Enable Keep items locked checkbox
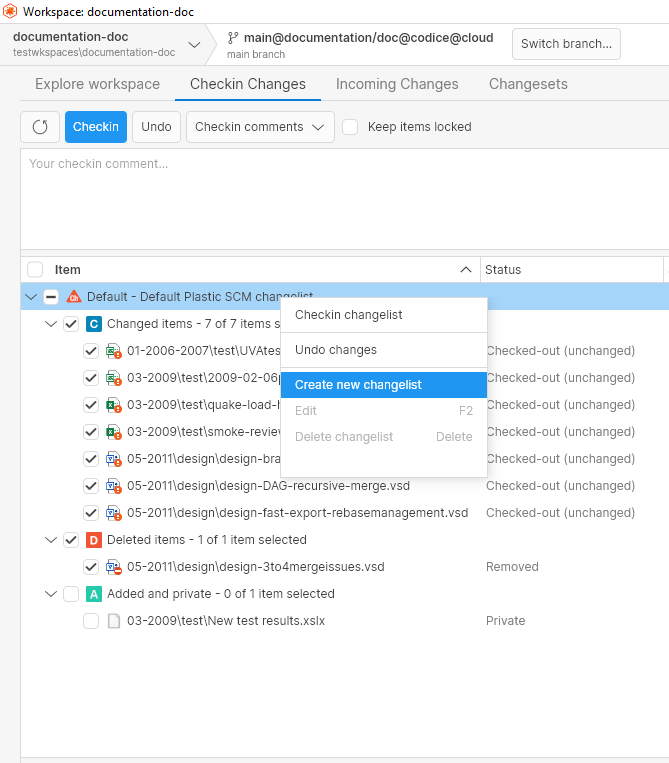Viewport: 669px width, 763px height. tap(350, 127)
